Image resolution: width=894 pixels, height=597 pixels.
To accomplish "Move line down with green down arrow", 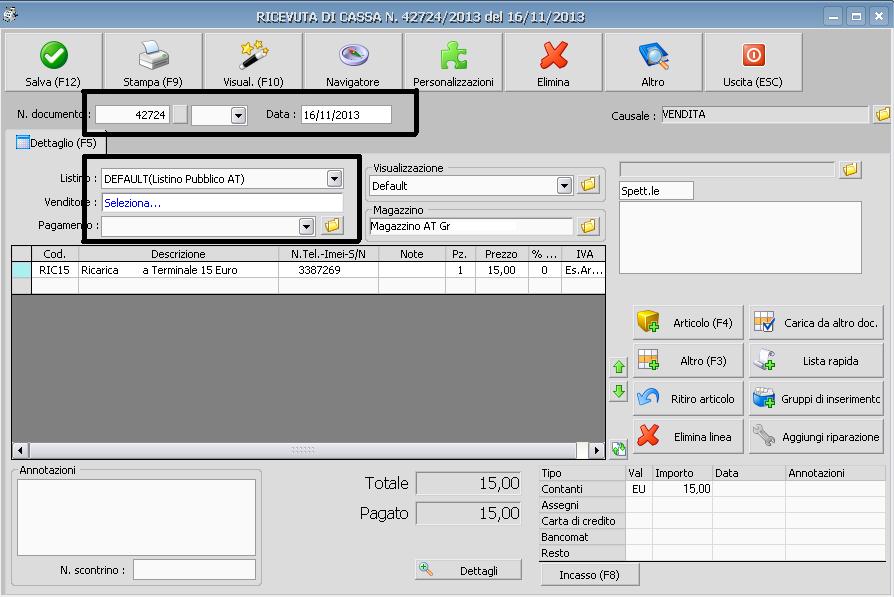I will (x=619, y=392).
